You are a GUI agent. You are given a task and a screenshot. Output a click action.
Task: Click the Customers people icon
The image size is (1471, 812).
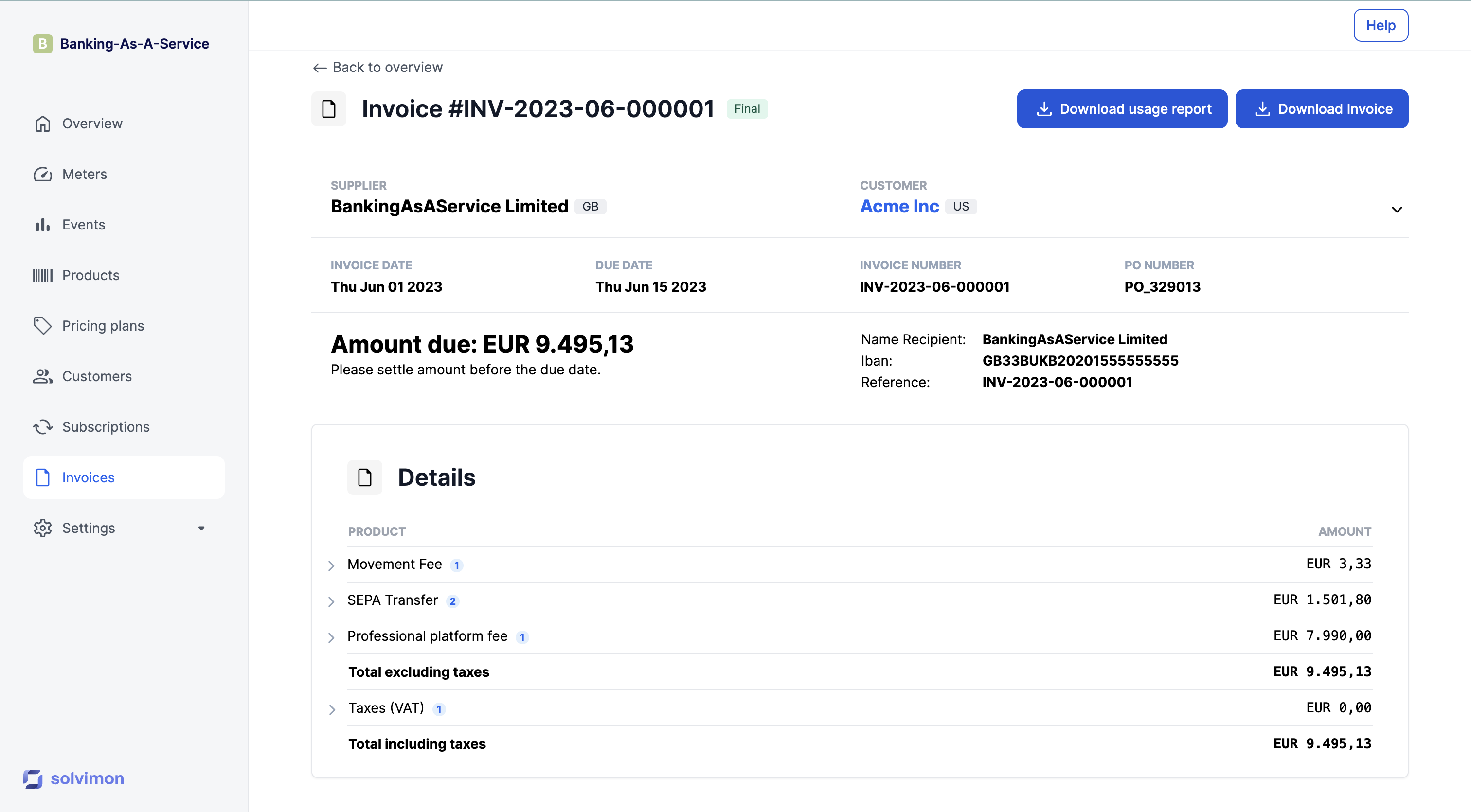(43, 376)
